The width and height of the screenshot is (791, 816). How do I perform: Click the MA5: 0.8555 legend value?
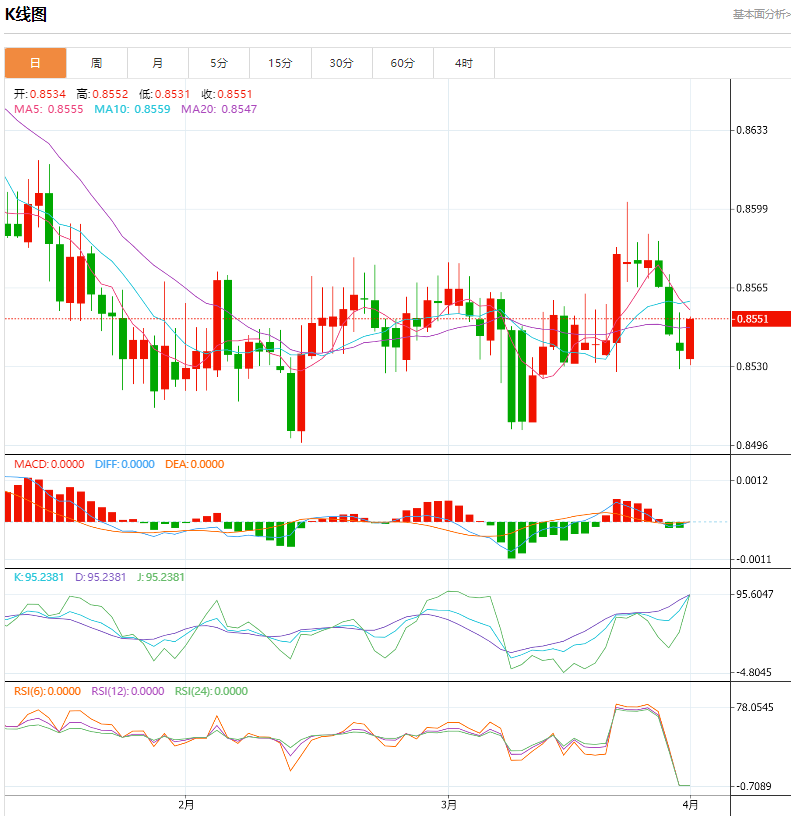point(48,109)
